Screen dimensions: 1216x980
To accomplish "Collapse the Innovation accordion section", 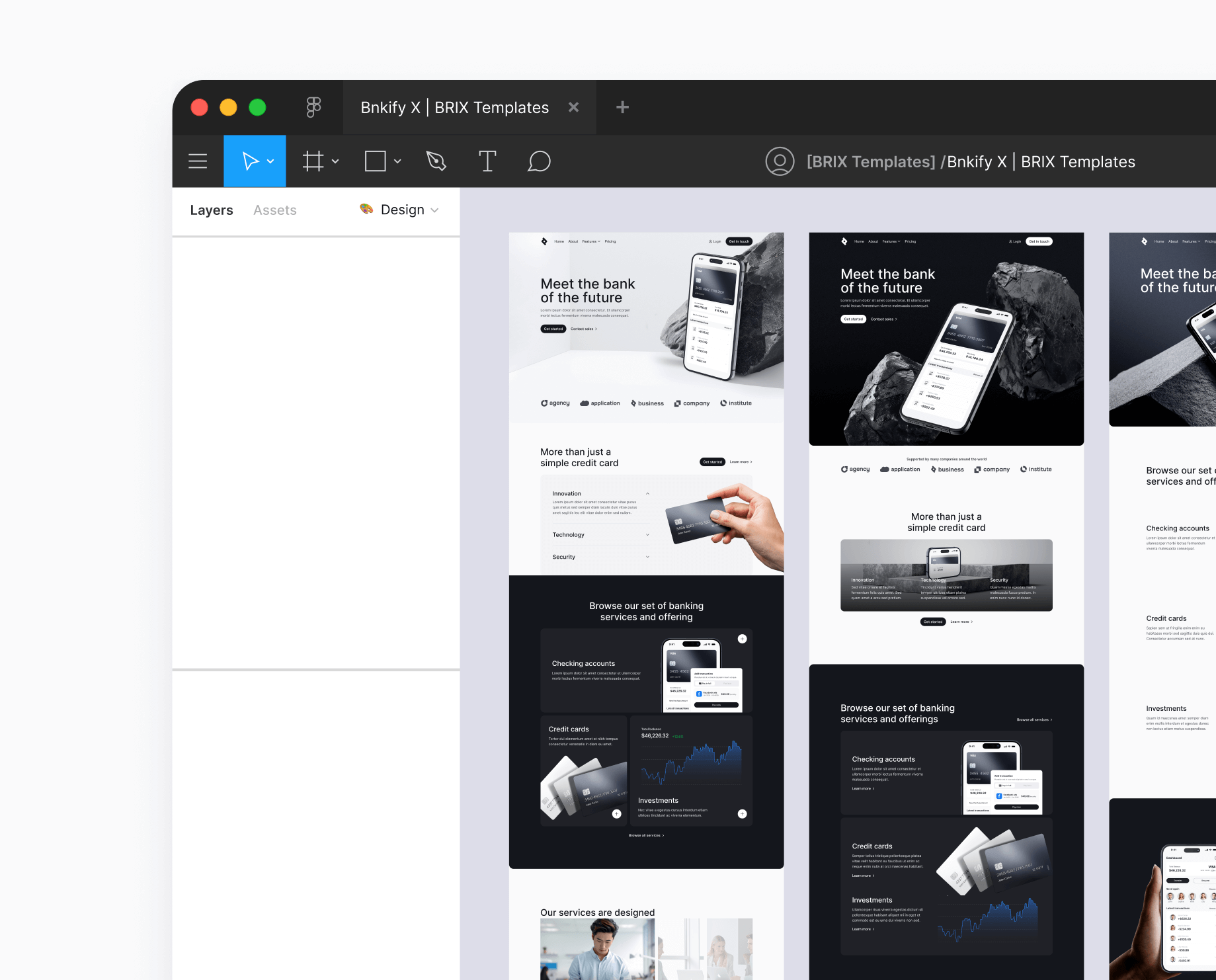I will (647, 493).
